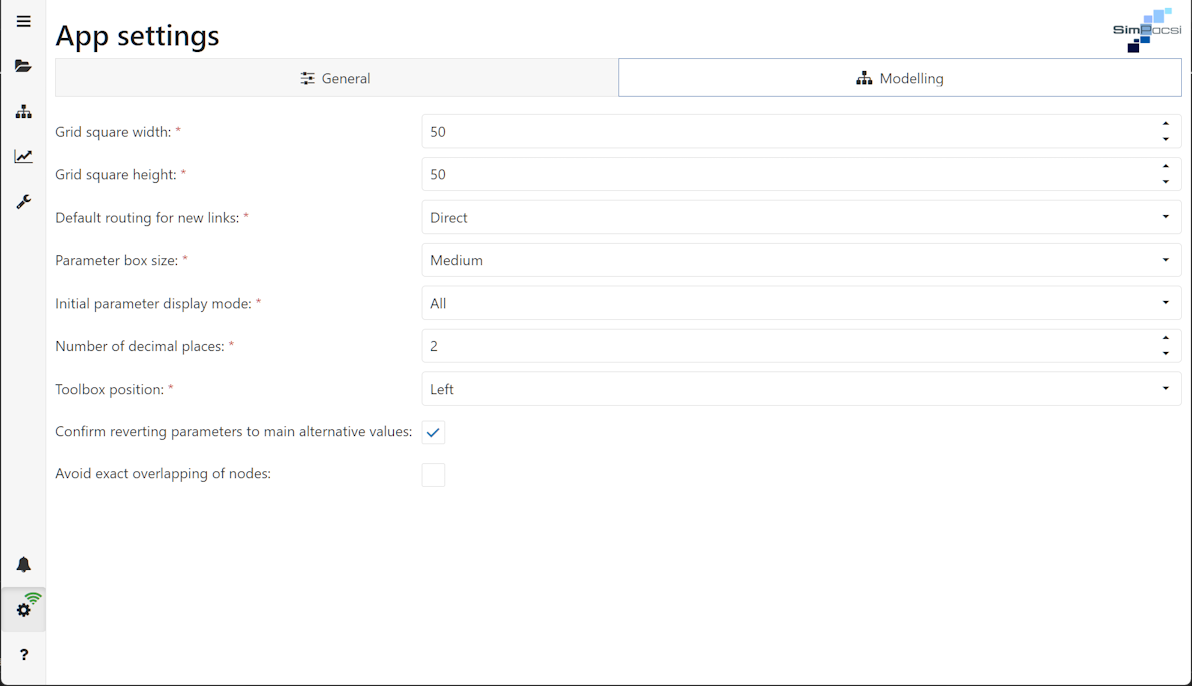The width and height of the screenshot is (1192, 686).
Task: Click the wrench tools icon in sidebar
Action: (23, 201)
